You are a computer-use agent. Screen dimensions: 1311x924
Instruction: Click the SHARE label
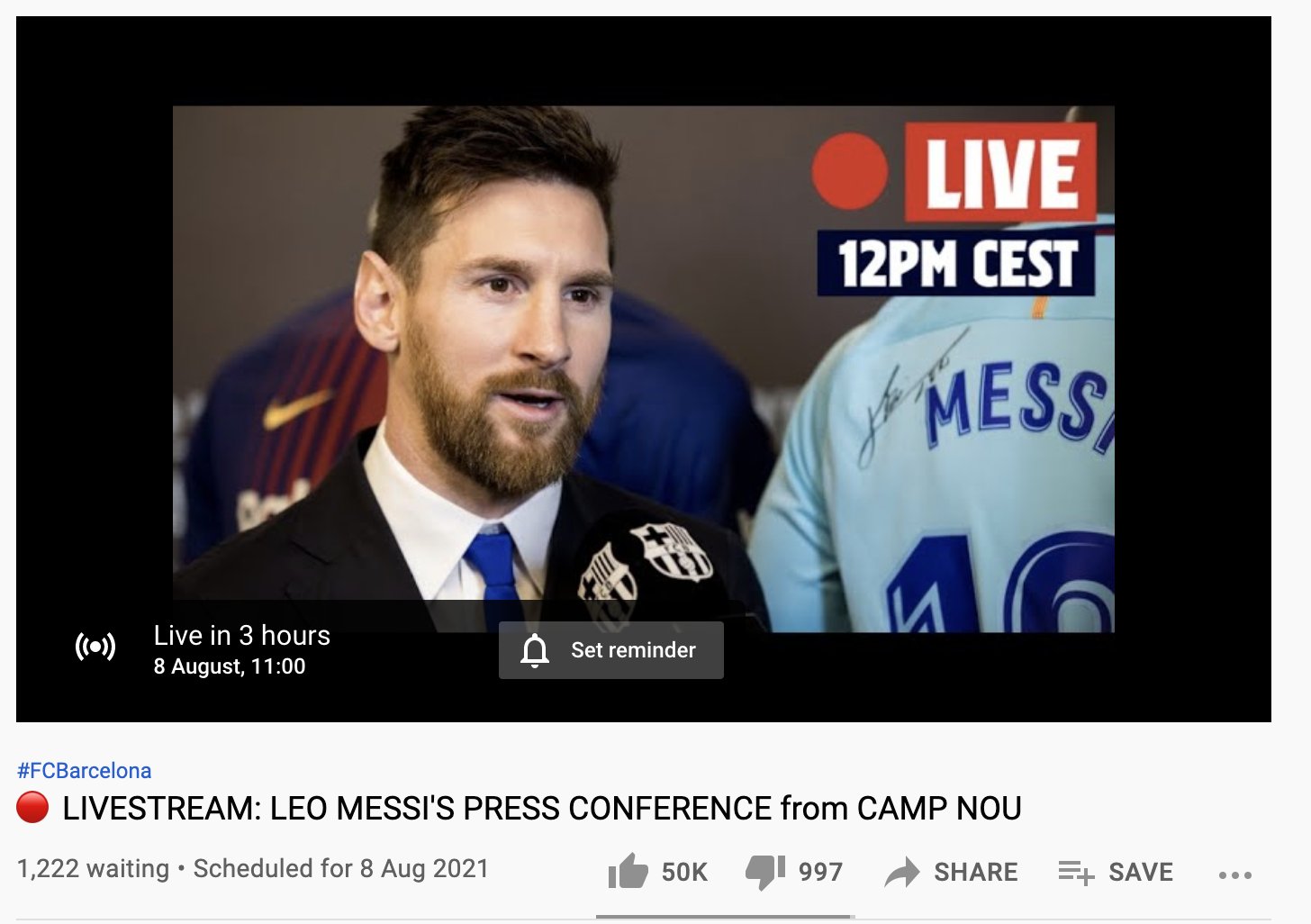pos(976,872)
